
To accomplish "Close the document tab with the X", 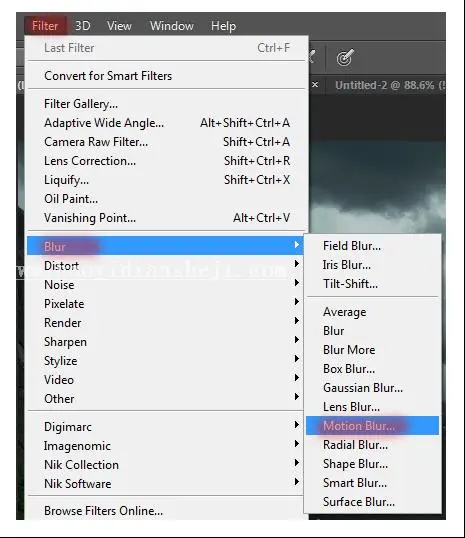I will [x=315, y=84].
